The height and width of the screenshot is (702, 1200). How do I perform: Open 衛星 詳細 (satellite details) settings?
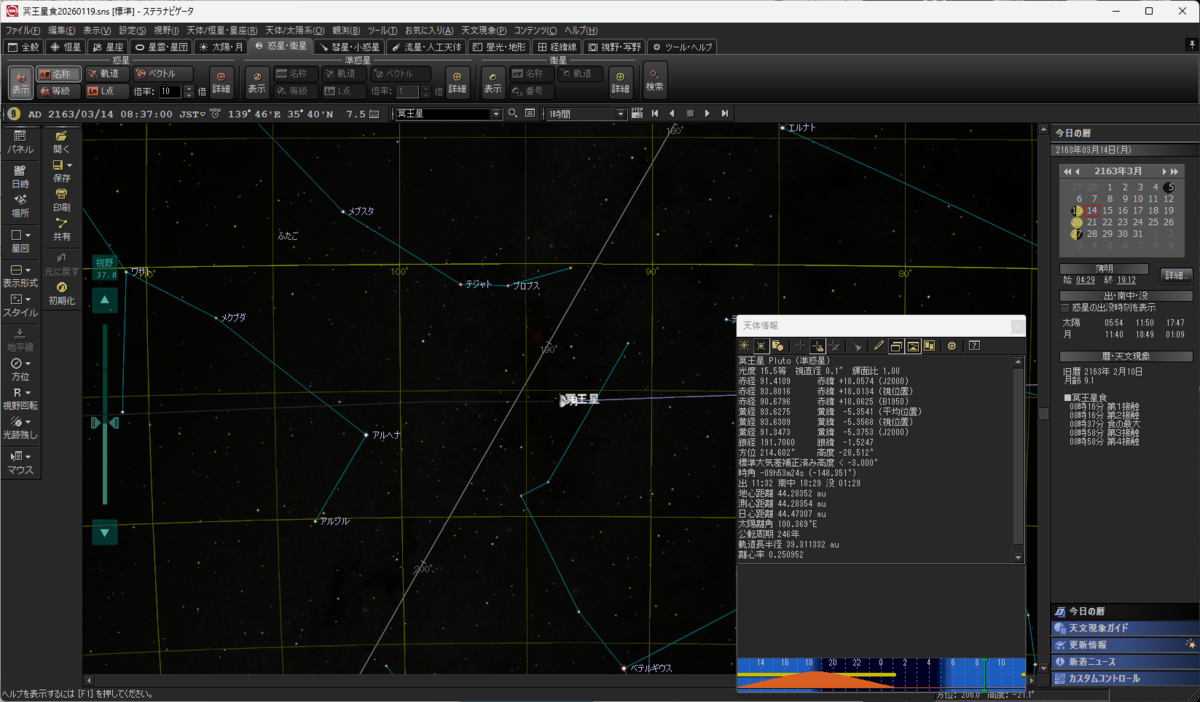click(622, 82)
